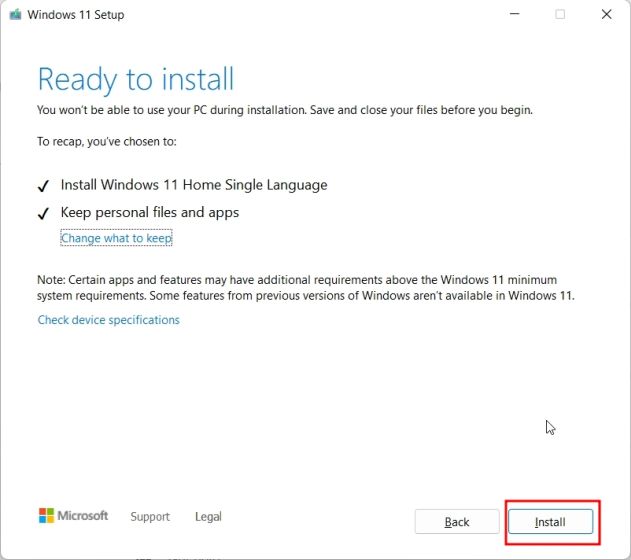631x560 pixels.
Task: Click 'Install Windows 11 Home Single Language' text
Action: (194, 185)
